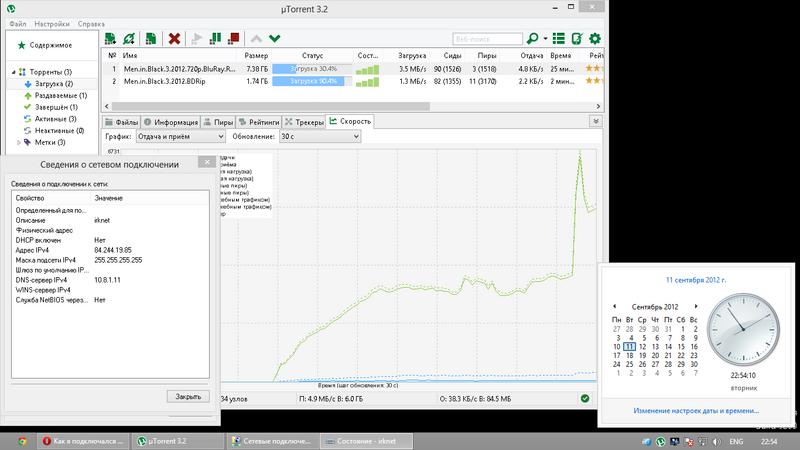Sort torrents by the Имя column header
800x450 pixels.
(130, 55)
